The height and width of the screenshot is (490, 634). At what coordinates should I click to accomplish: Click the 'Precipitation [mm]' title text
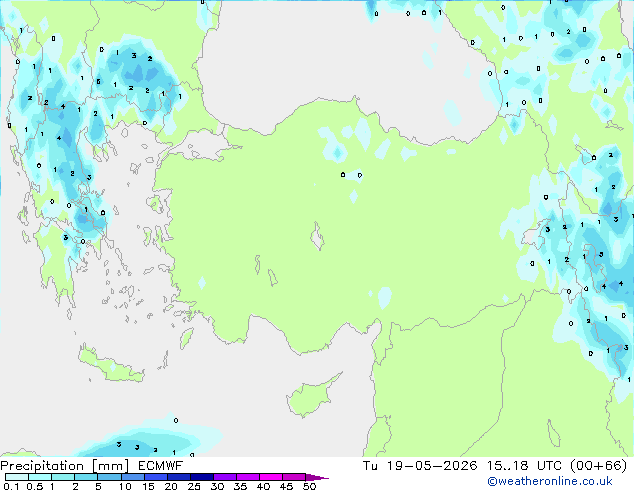click(x=65, y=466)
